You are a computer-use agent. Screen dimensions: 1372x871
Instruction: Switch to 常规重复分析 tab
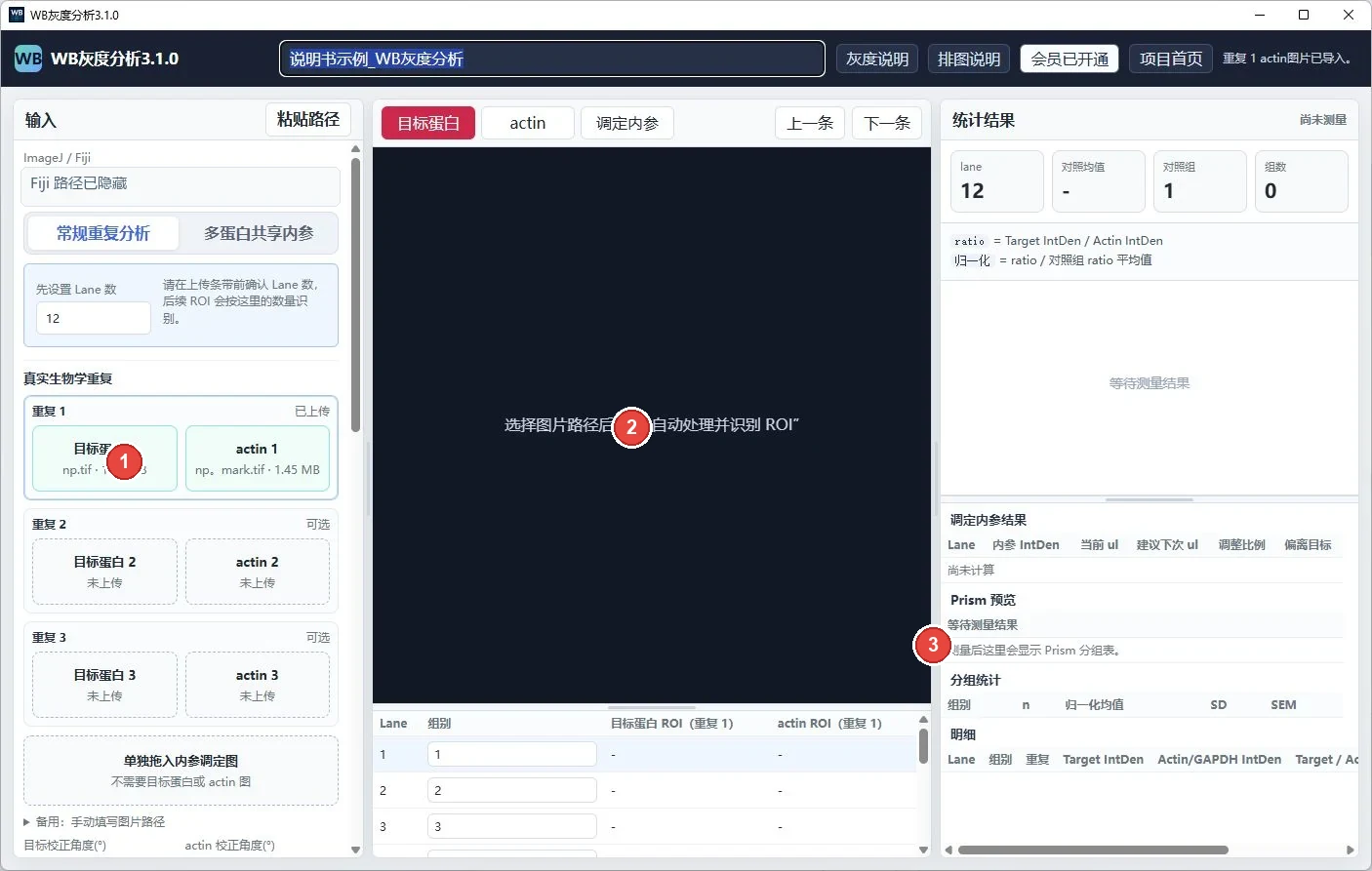103,233
